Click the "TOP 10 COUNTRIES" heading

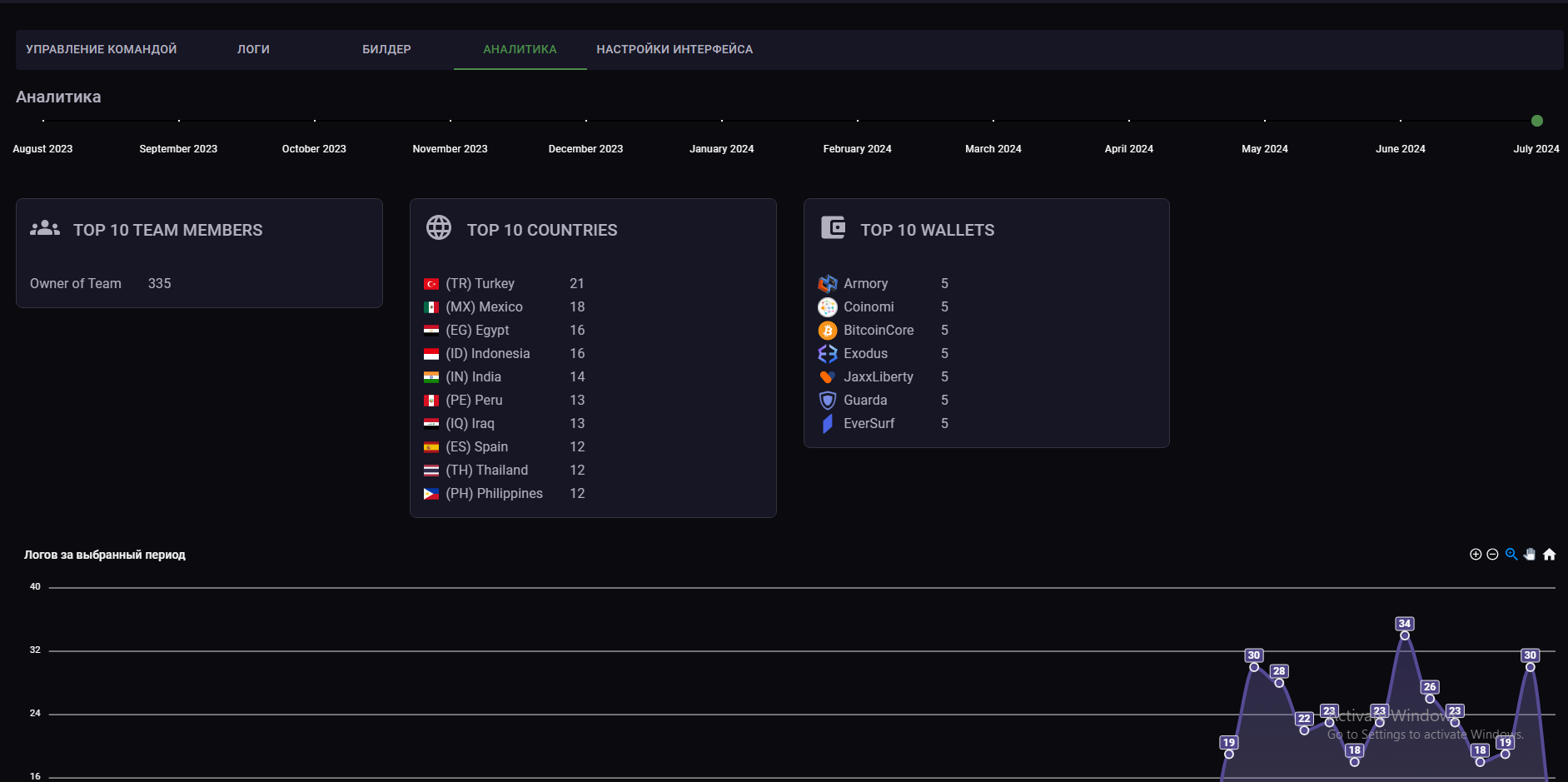click(x=542, y=230)
